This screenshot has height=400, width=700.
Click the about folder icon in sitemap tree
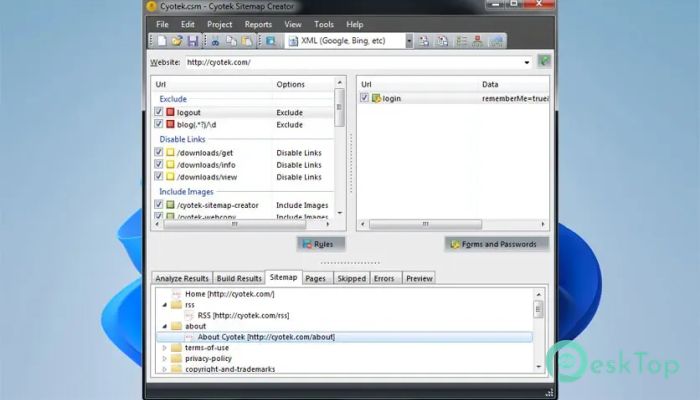177,326
